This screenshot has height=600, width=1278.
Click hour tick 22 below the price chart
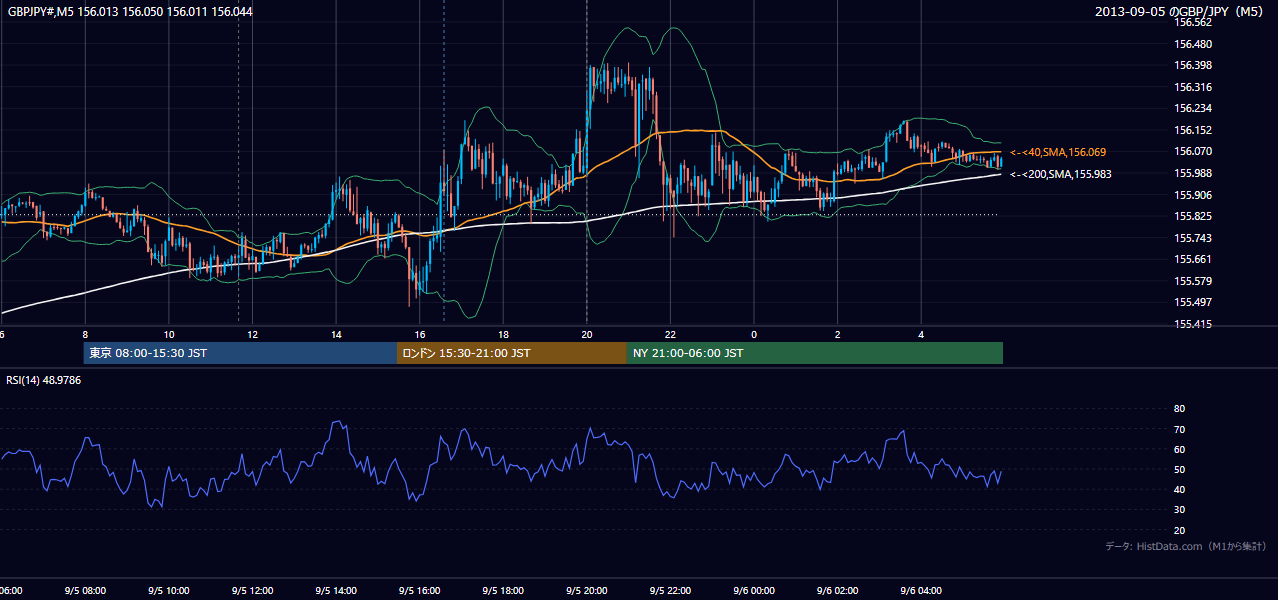click(670, 334)
